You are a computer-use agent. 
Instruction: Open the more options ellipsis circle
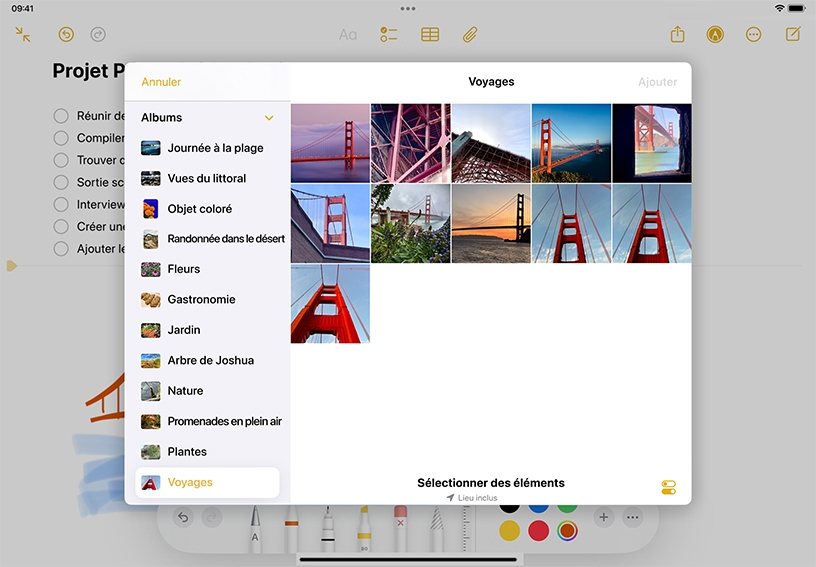pyautogui.click(x=753, y=35)
